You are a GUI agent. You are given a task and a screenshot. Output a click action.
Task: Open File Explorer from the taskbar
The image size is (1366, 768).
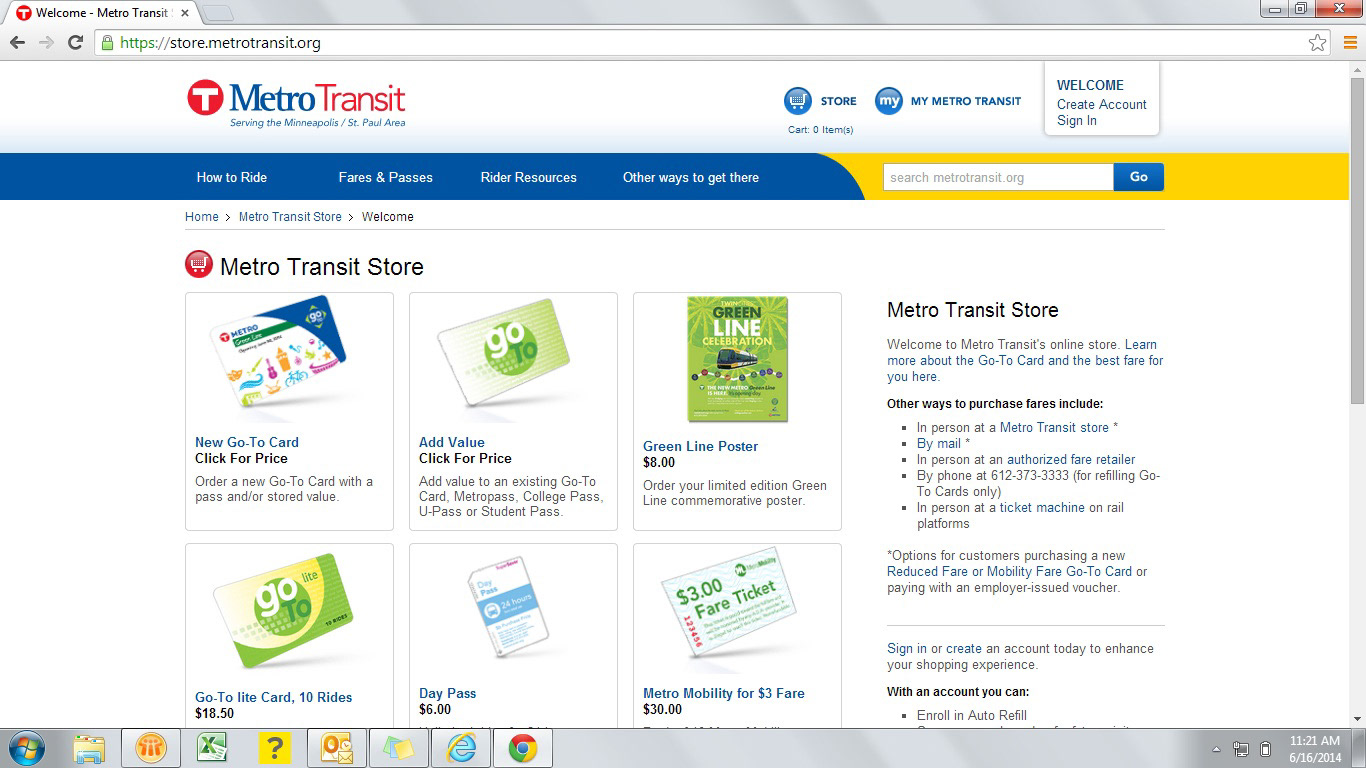click(x=89, y=748)
